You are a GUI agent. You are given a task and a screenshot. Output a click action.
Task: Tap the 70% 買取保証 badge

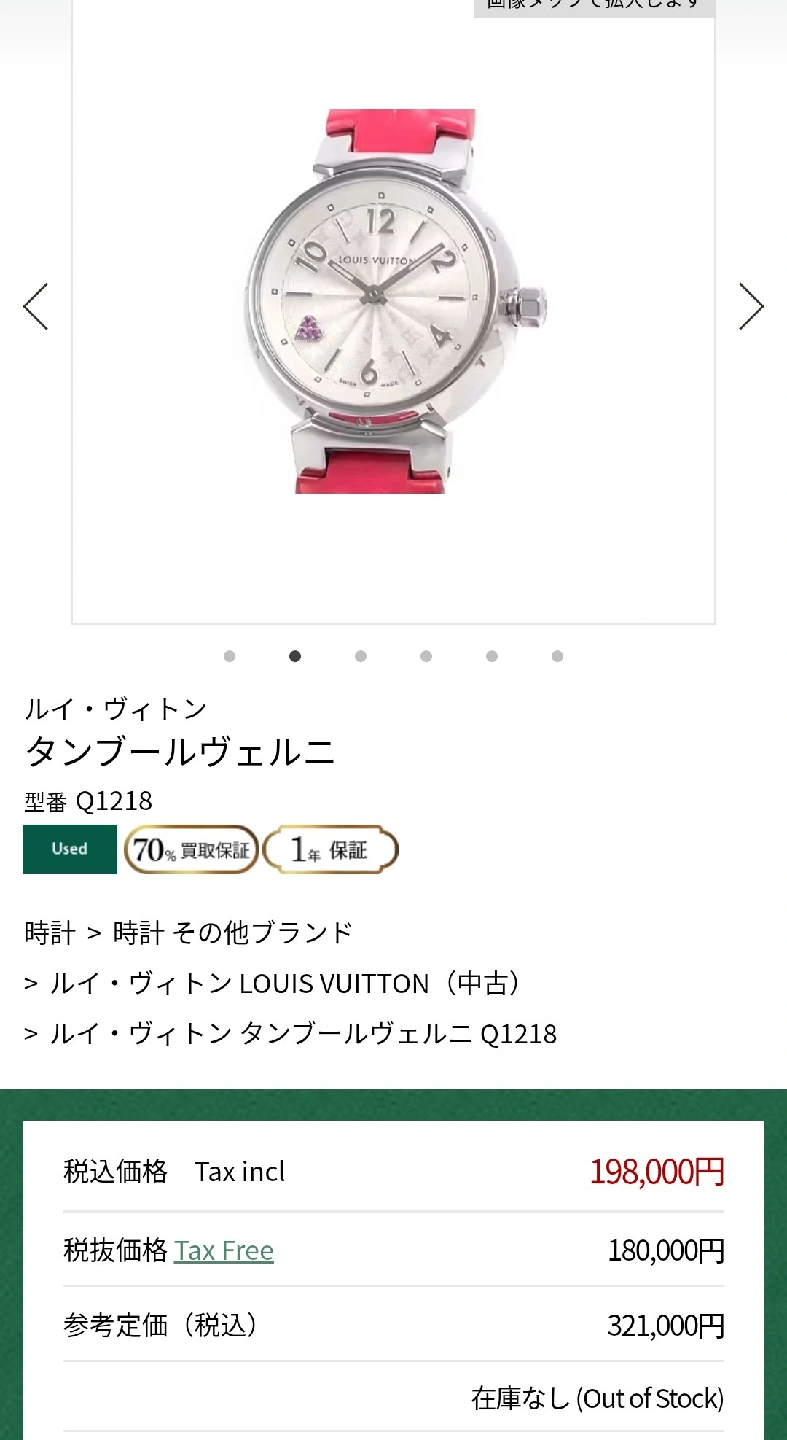pos(192,850)
